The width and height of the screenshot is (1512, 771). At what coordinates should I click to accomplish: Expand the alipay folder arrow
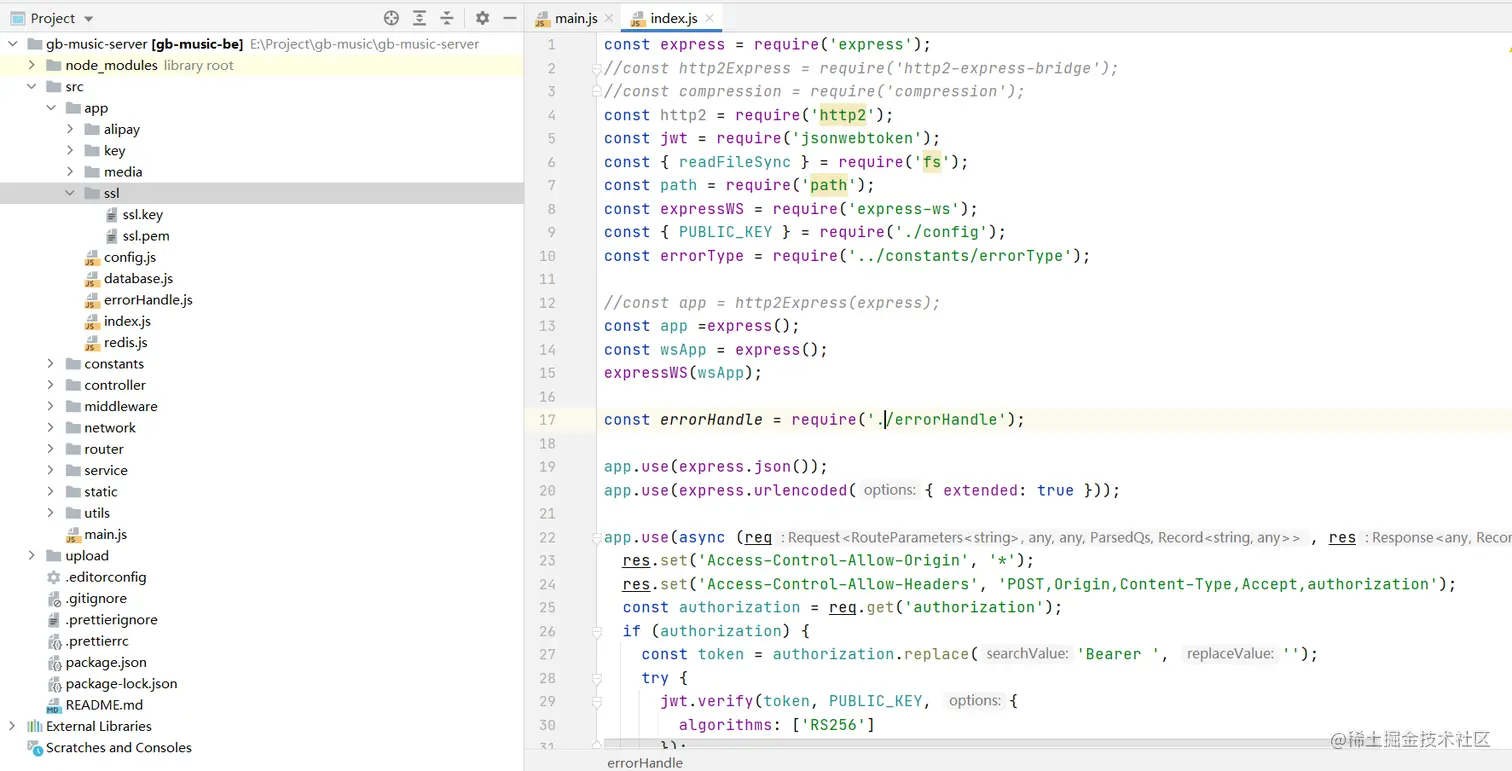point(70,129)
